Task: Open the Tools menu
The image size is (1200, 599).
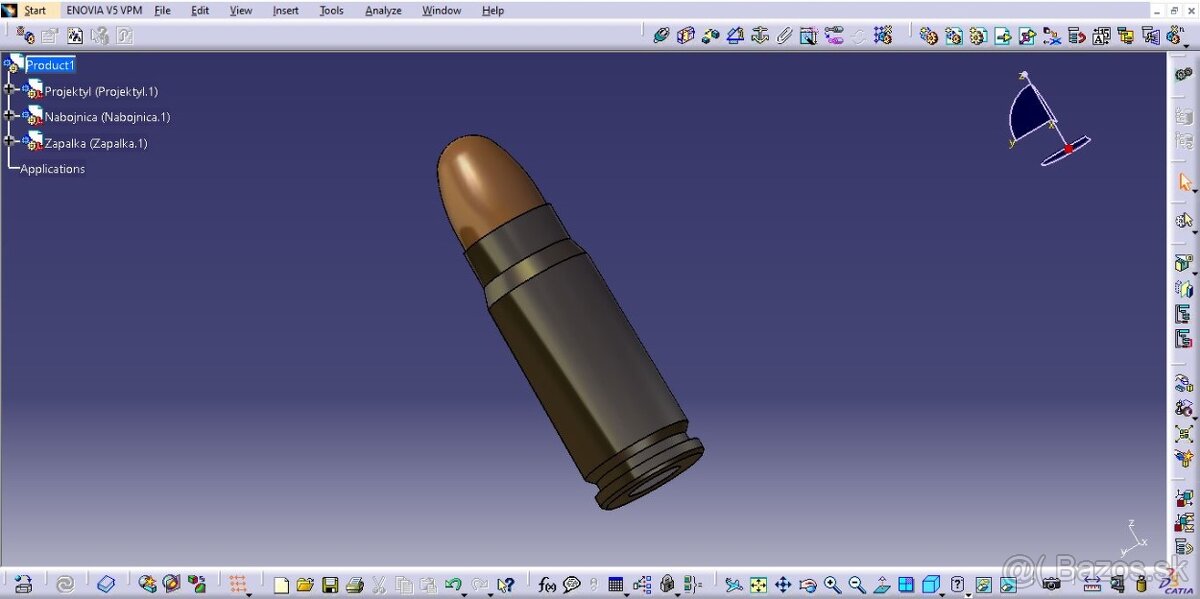Action: [331, 10]
